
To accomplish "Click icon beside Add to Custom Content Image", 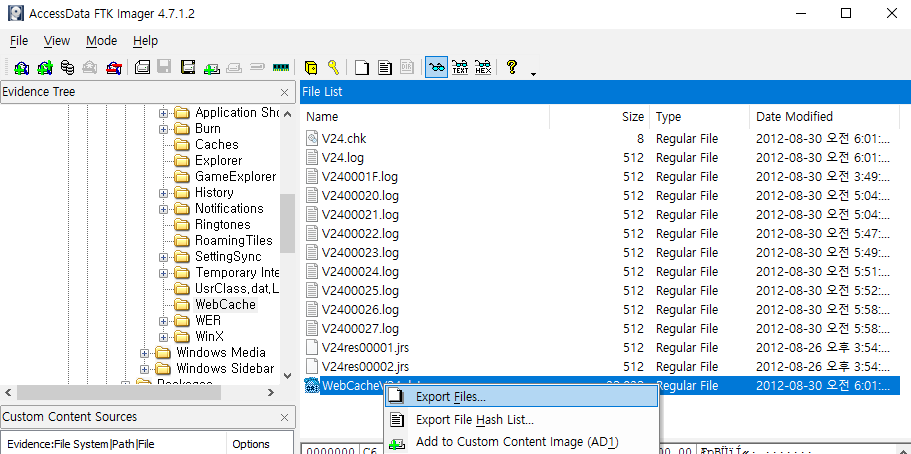I will 396,443.
